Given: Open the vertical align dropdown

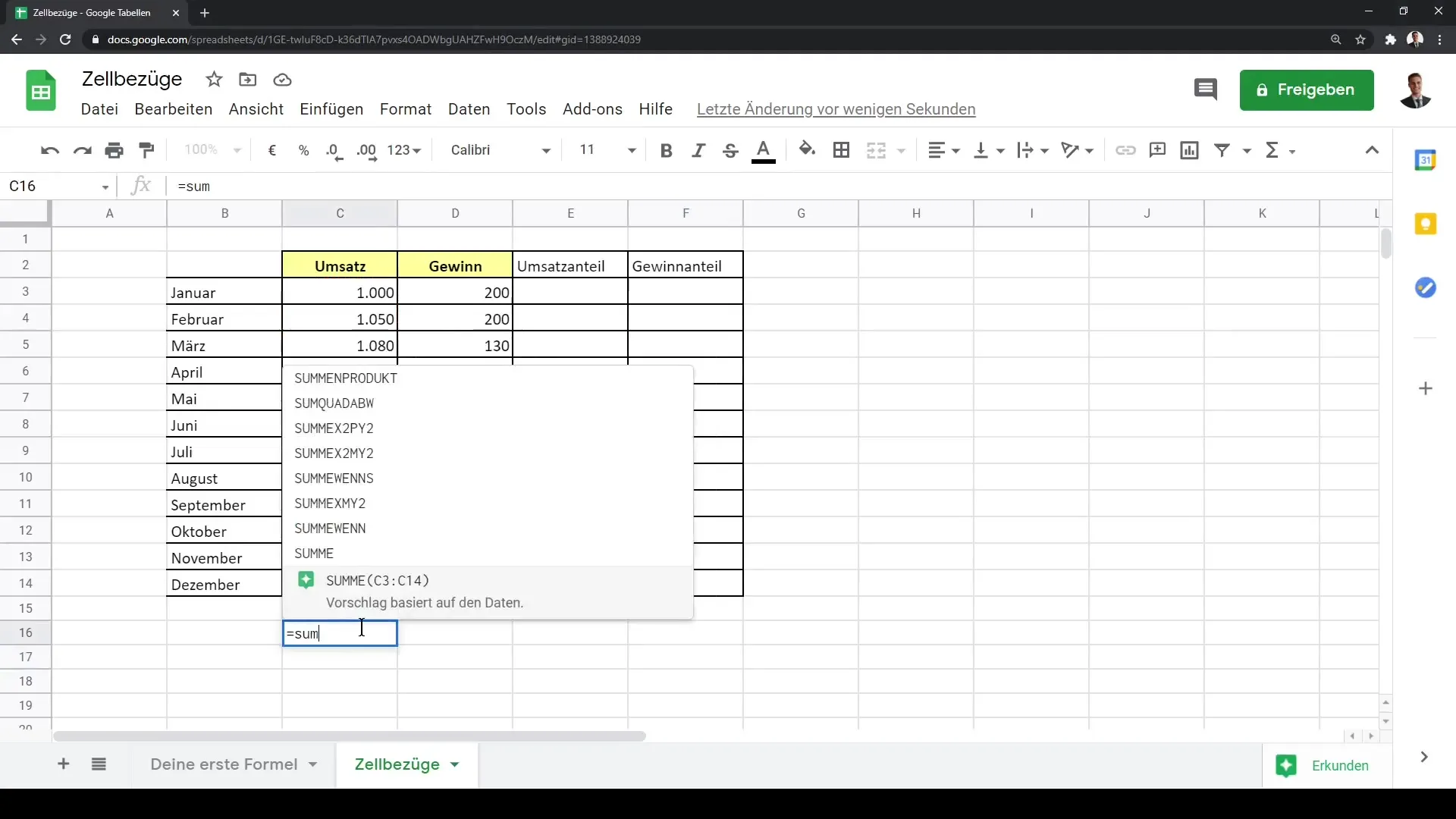Looking at the screenshot, I should (989, 150).
